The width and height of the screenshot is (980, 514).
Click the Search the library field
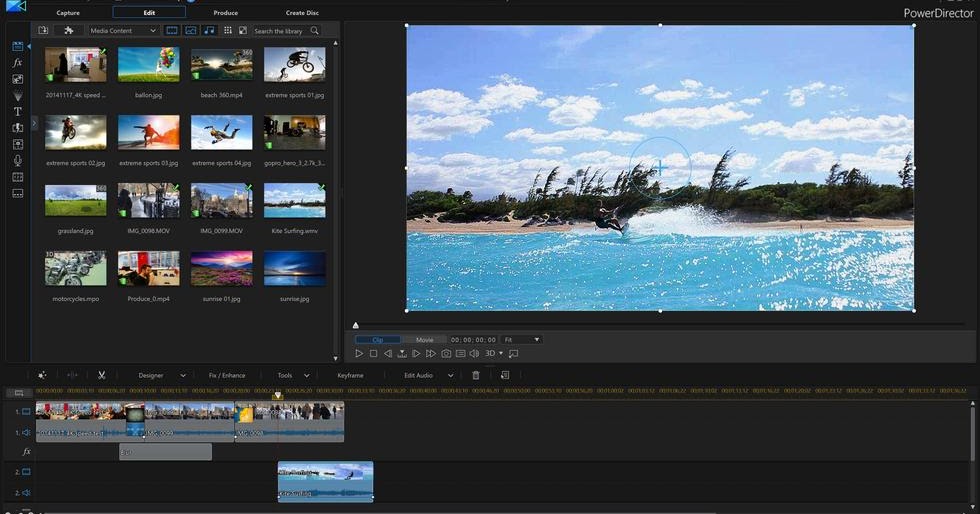click(x=281, y=31)
